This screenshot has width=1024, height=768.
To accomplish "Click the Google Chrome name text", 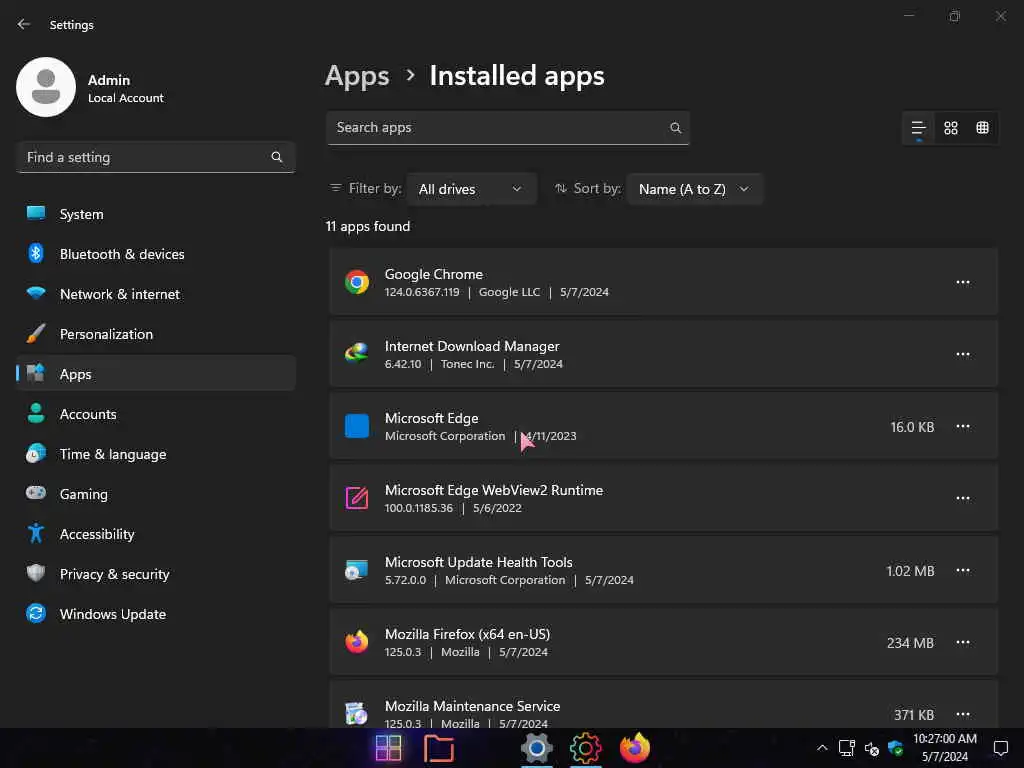I will pos(434,274).
